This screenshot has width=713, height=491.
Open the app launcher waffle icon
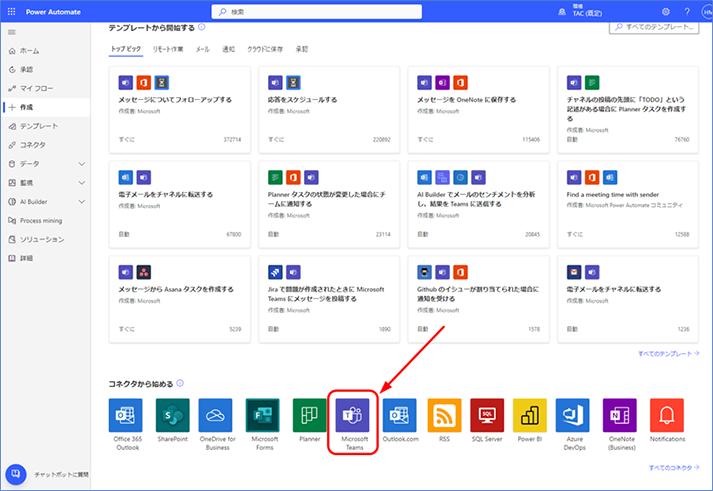11,11
